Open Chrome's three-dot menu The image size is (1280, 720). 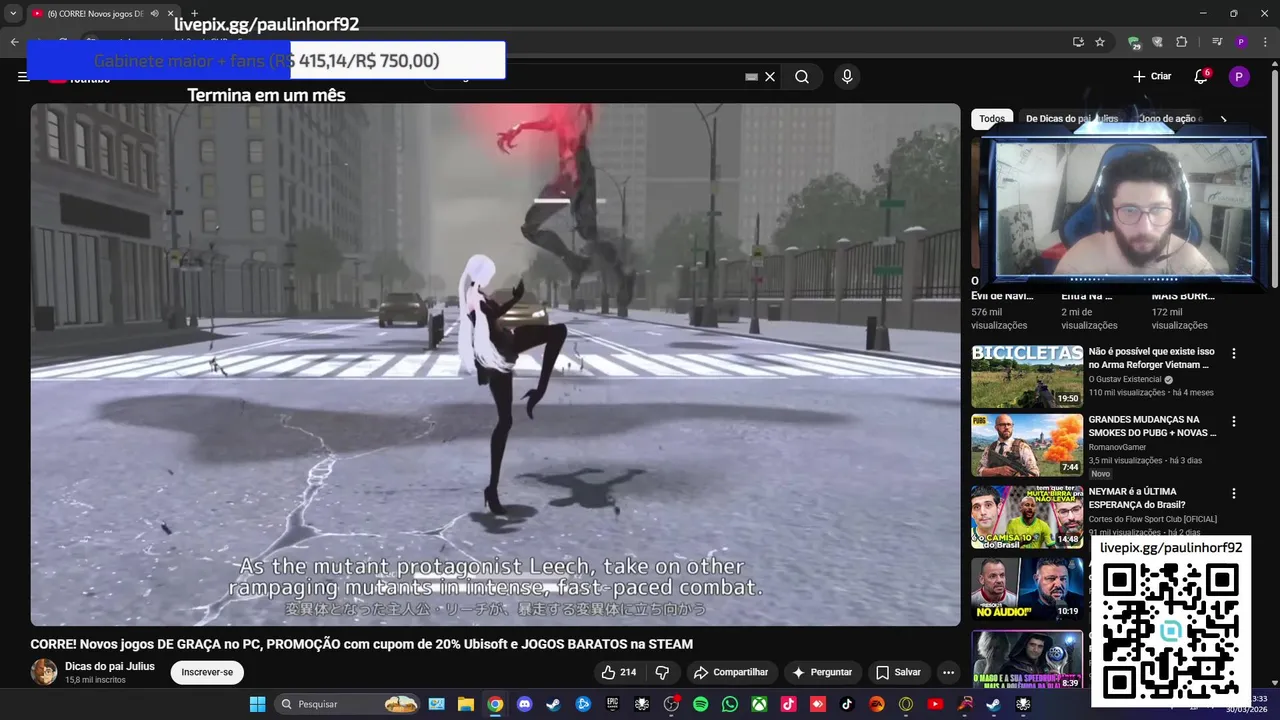point(1266,42)
